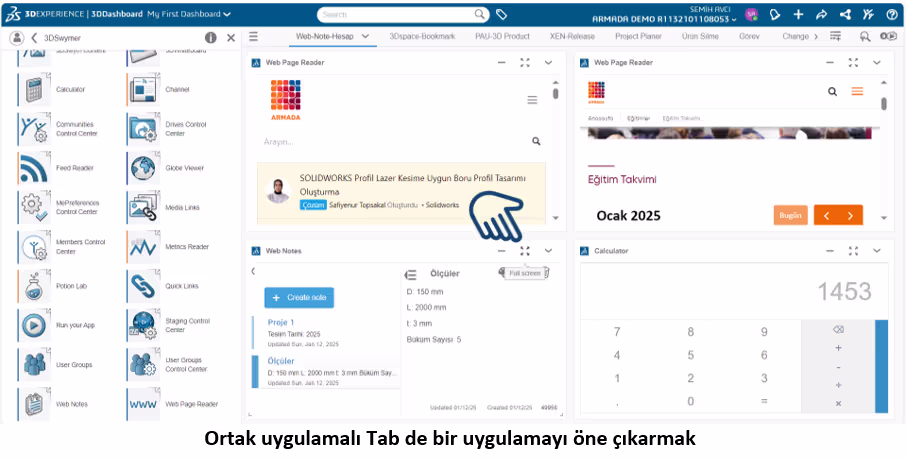Go to the previous month in Eğitim Takvimi
The image size is (906, 458).
[x=826, y=215]
